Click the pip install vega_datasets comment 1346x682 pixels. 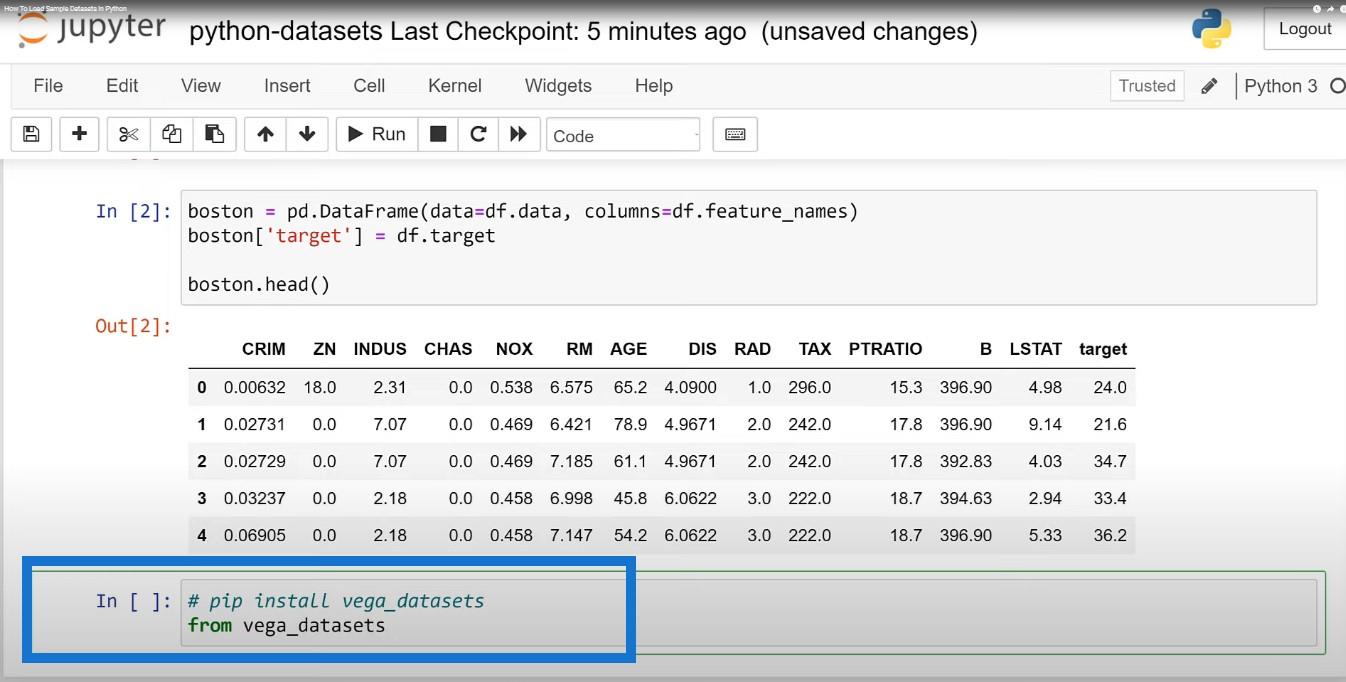[336, 601]
